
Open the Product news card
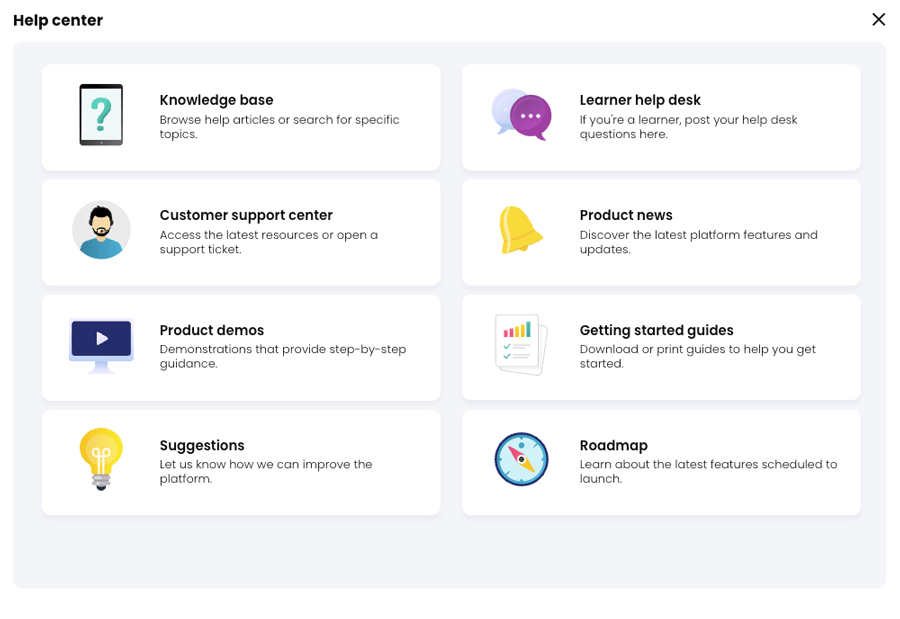click(660, 232)
